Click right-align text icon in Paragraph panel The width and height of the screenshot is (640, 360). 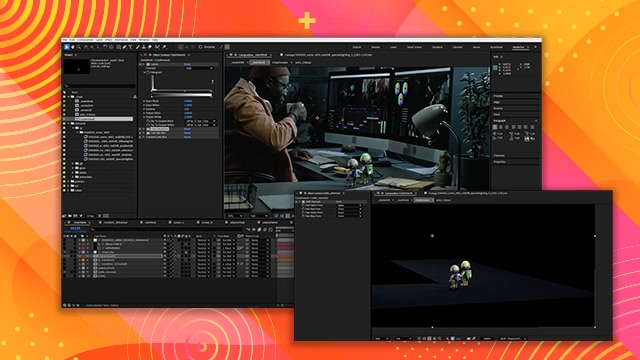pos(507,127)
